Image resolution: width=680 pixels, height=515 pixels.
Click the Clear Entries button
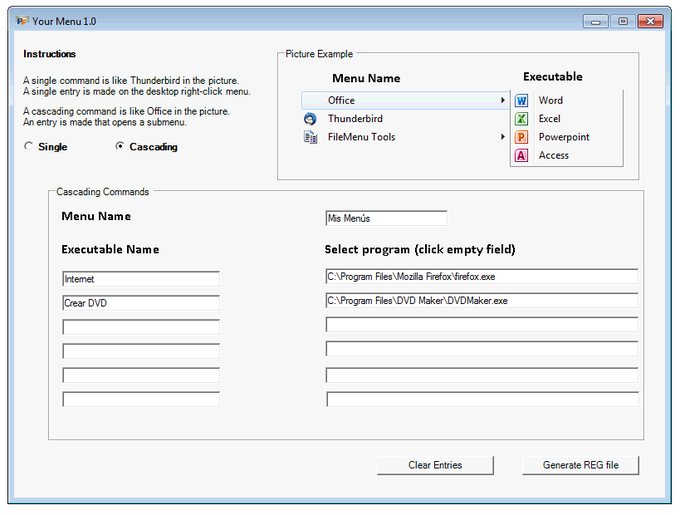[435, 465]
